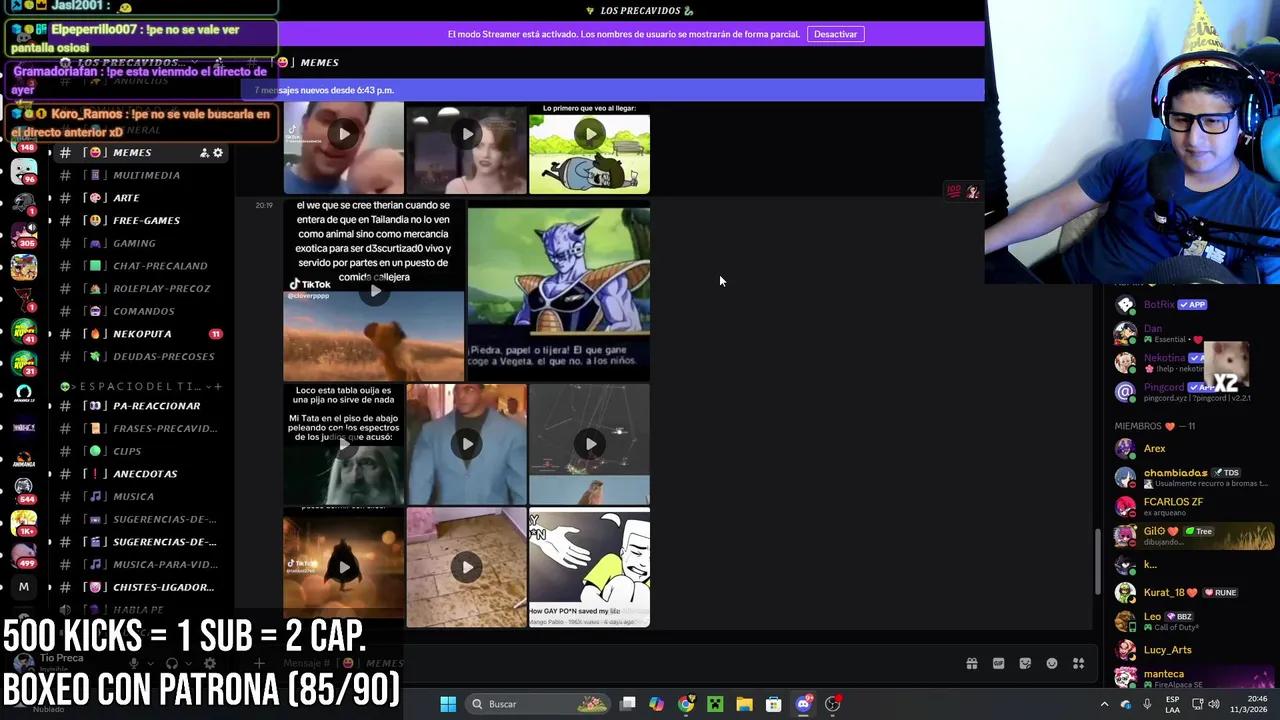
Task: Open Windows Start menu
Action: point(448,704)
